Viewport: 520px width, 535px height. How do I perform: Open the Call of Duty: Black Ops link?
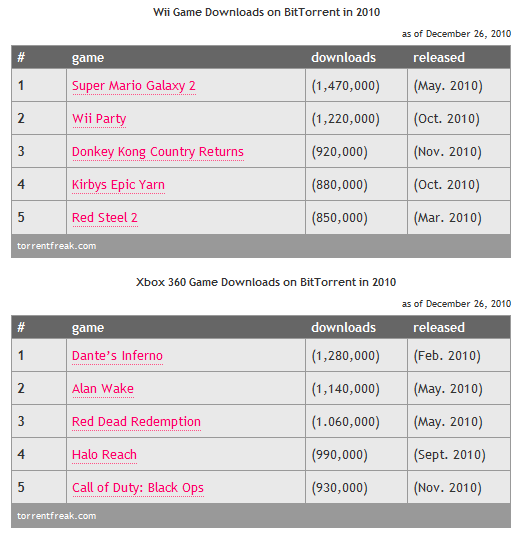(138, 488)
